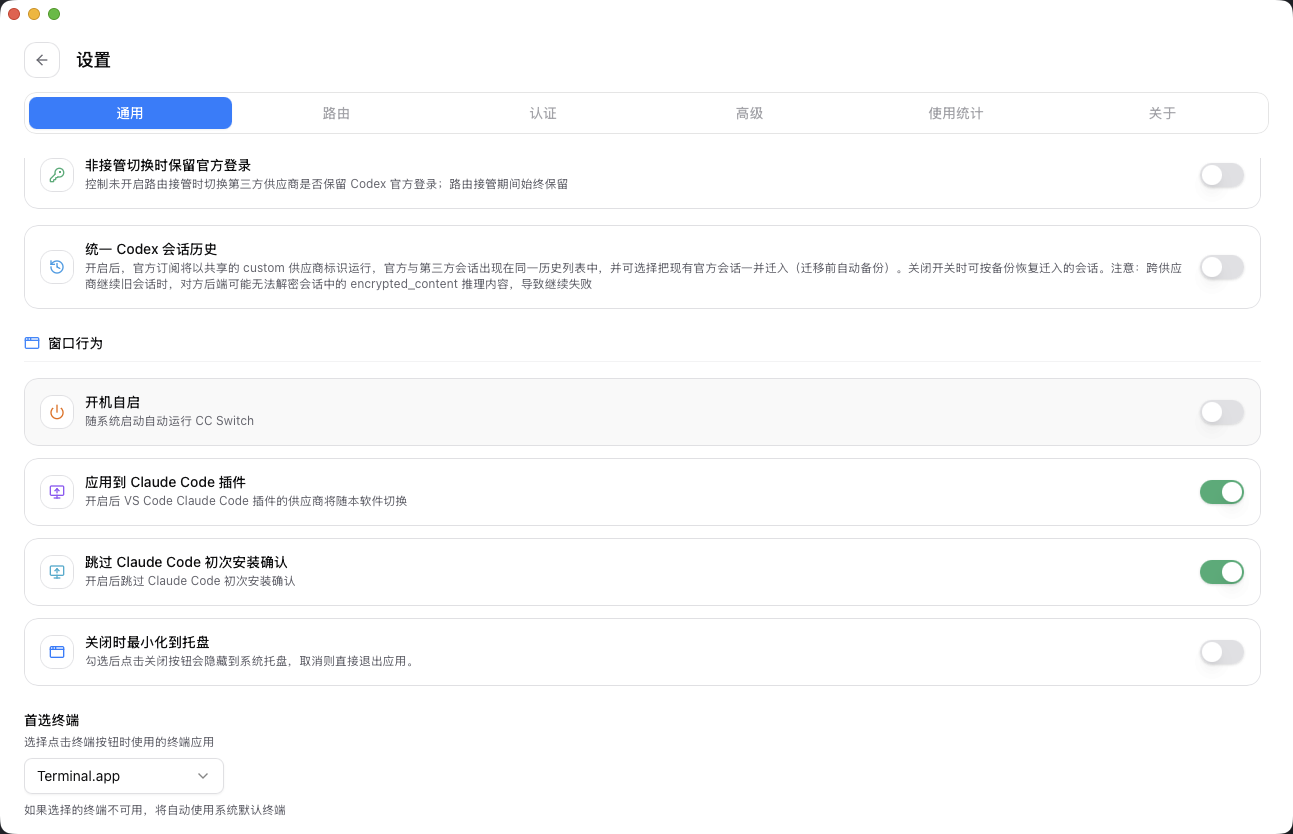The height and width of the screenshot is (834, 1293).
Task: Click the 窗口行为 section heading
Action: pos(75,343)
